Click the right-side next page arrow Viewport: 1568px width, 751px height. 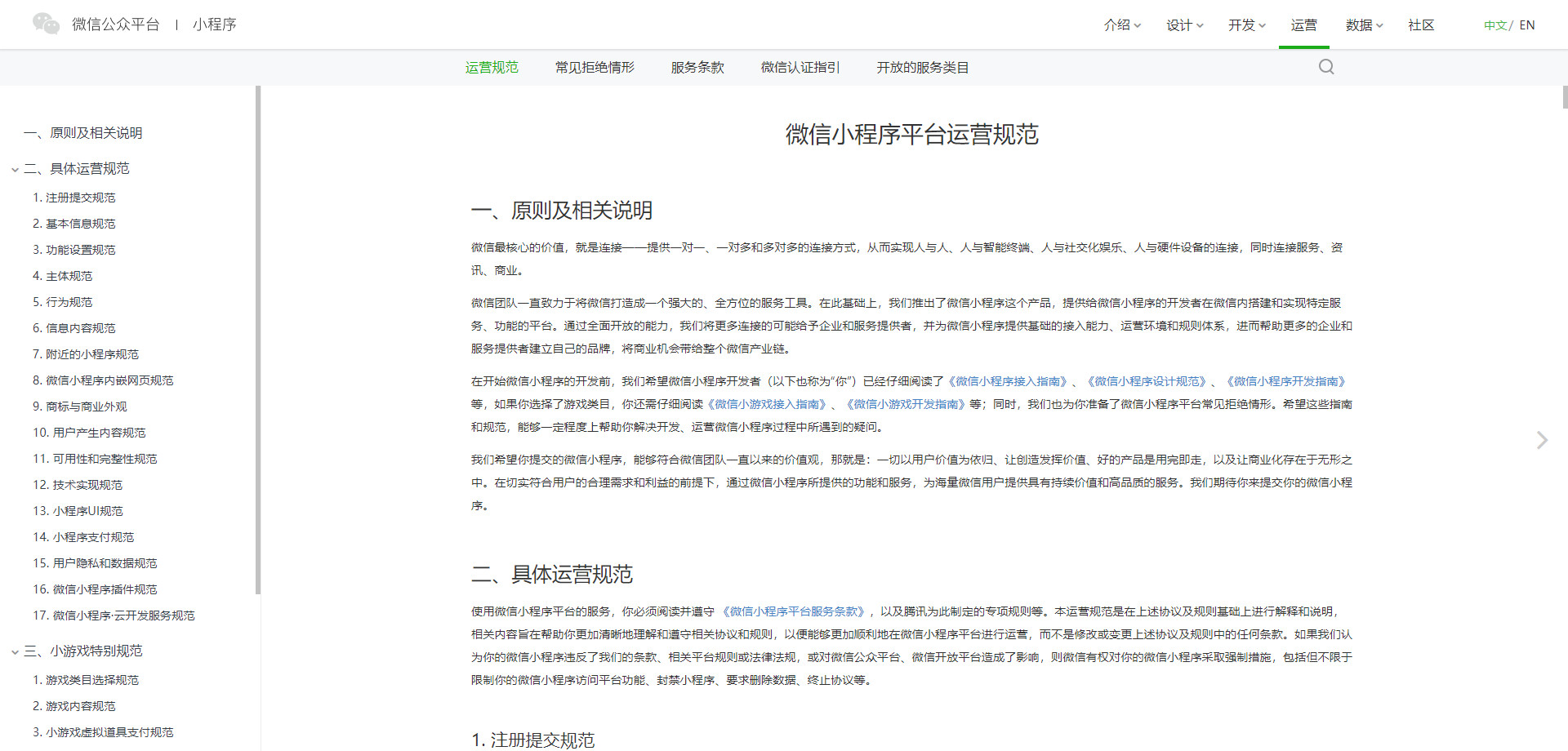point(1542,440)
